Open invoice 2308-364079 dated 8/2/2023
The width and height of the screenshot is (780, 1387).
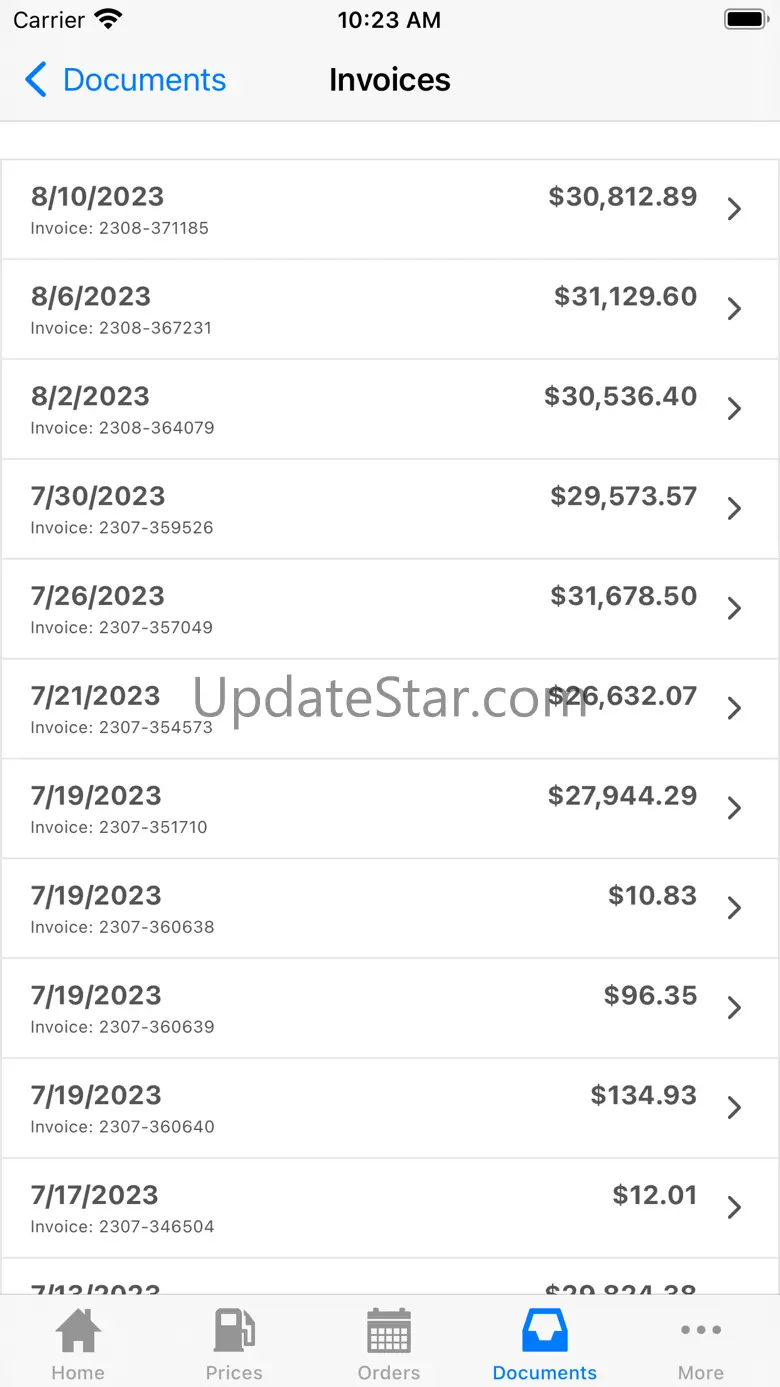tap(390, 409)
